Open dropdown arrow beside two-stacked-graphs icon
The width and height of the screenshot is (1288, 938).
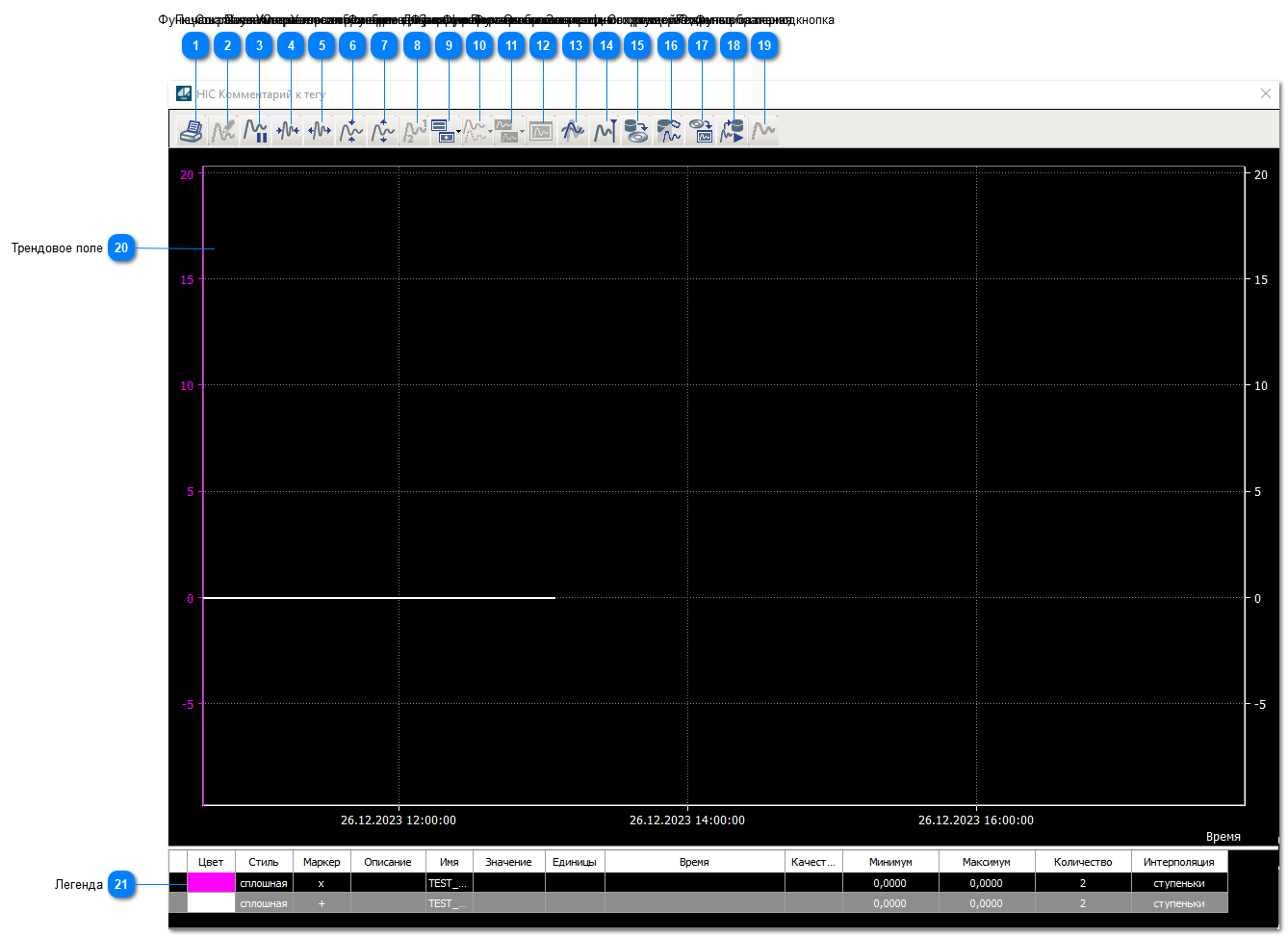tap(522, 132)
